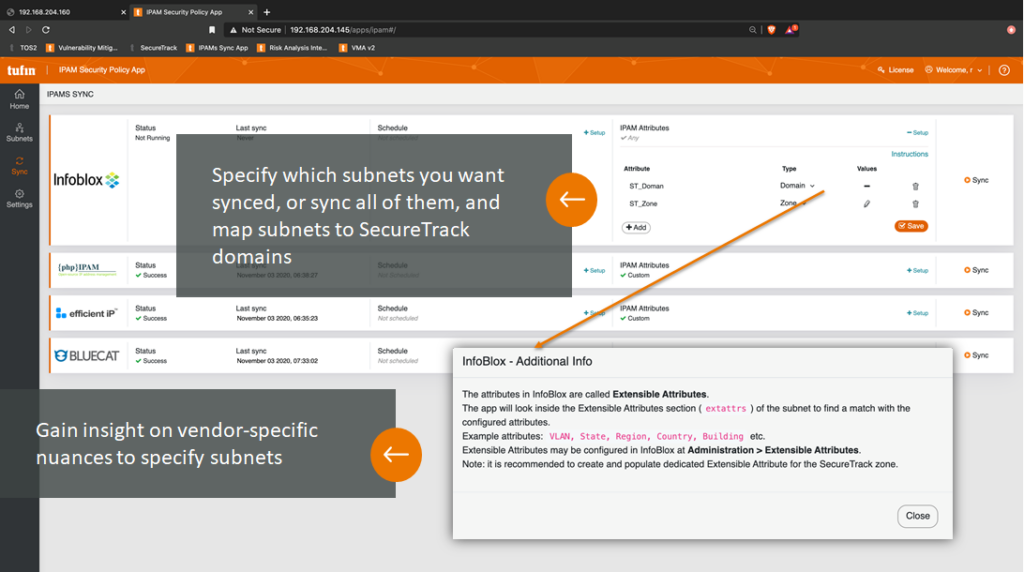This screenshot has width=1024, height=572.
Task: Click the help question mark icon
Action: [1004, 70]
